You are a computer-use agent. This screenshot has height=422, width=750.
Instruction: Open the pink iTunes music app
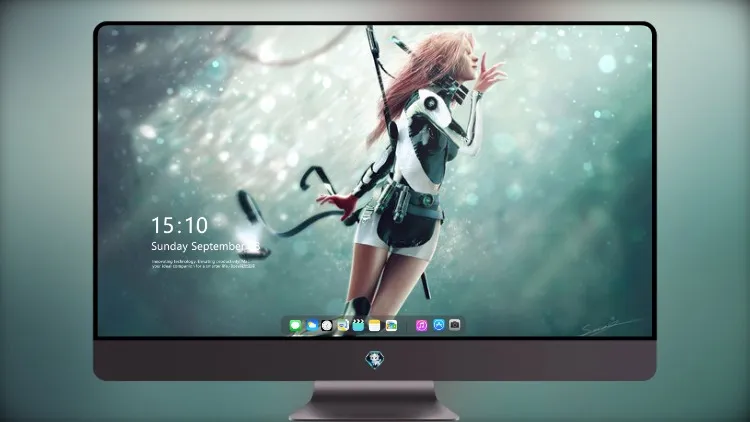pos(421,326)
